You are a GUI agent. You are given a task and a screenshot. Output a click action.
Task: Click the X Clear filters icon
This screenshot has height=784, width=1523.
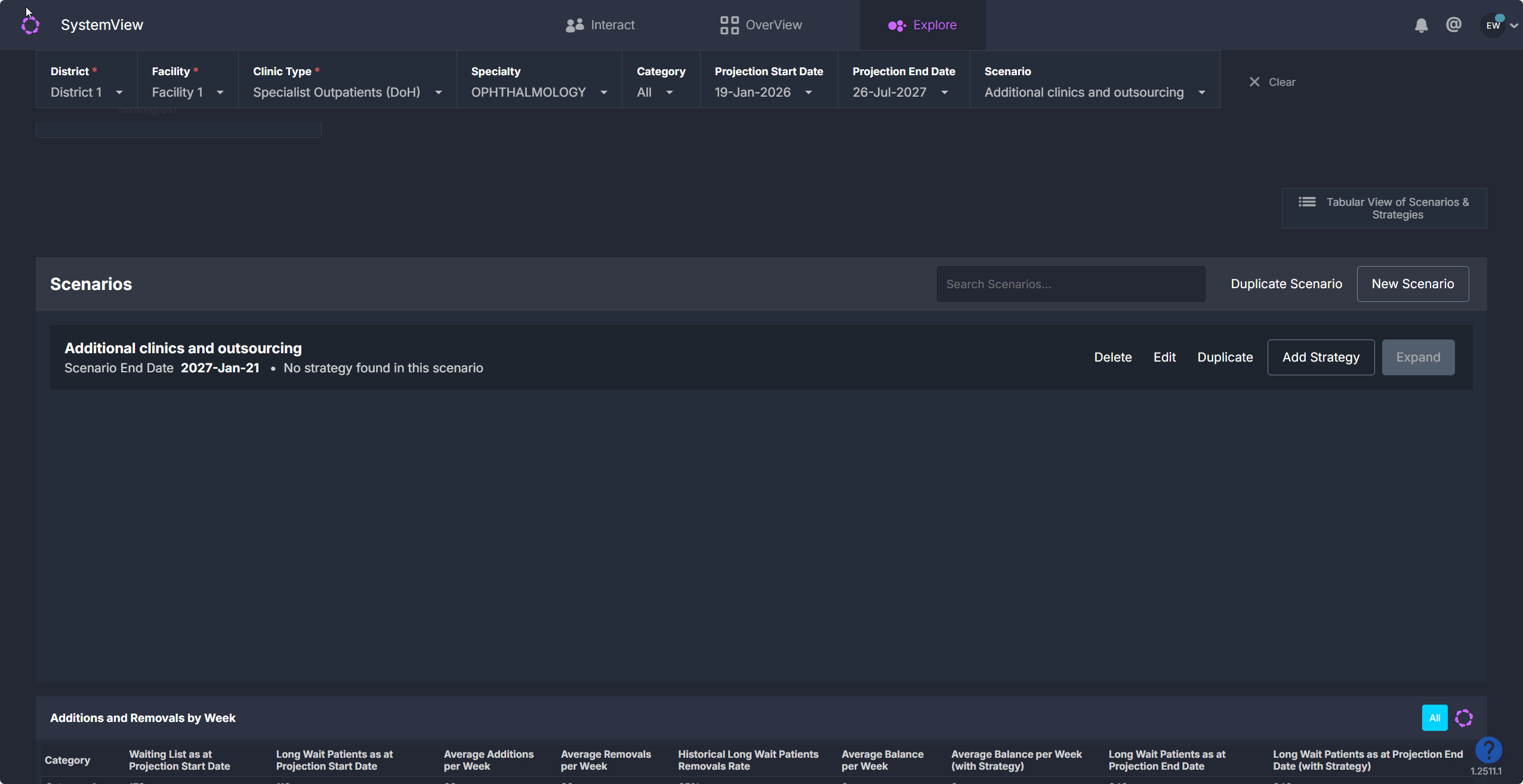pos(1254,82)
